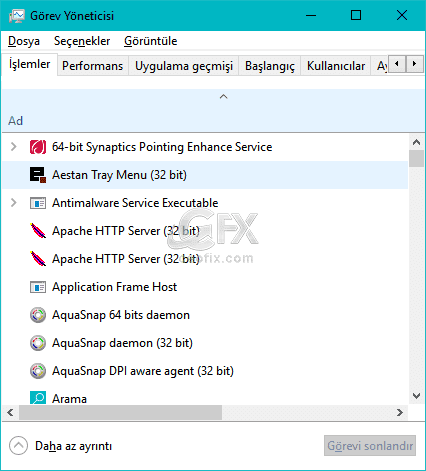Click the Görevi sonlandır button
Viewport: 426px width, 471px height.
click(x=370, y=446)
